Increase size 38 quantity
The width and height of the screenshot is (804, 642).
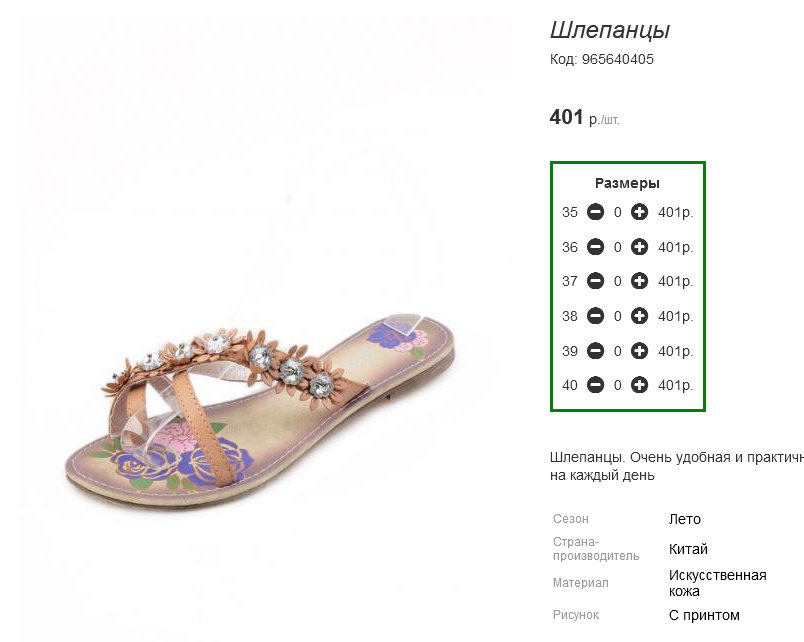639,316
